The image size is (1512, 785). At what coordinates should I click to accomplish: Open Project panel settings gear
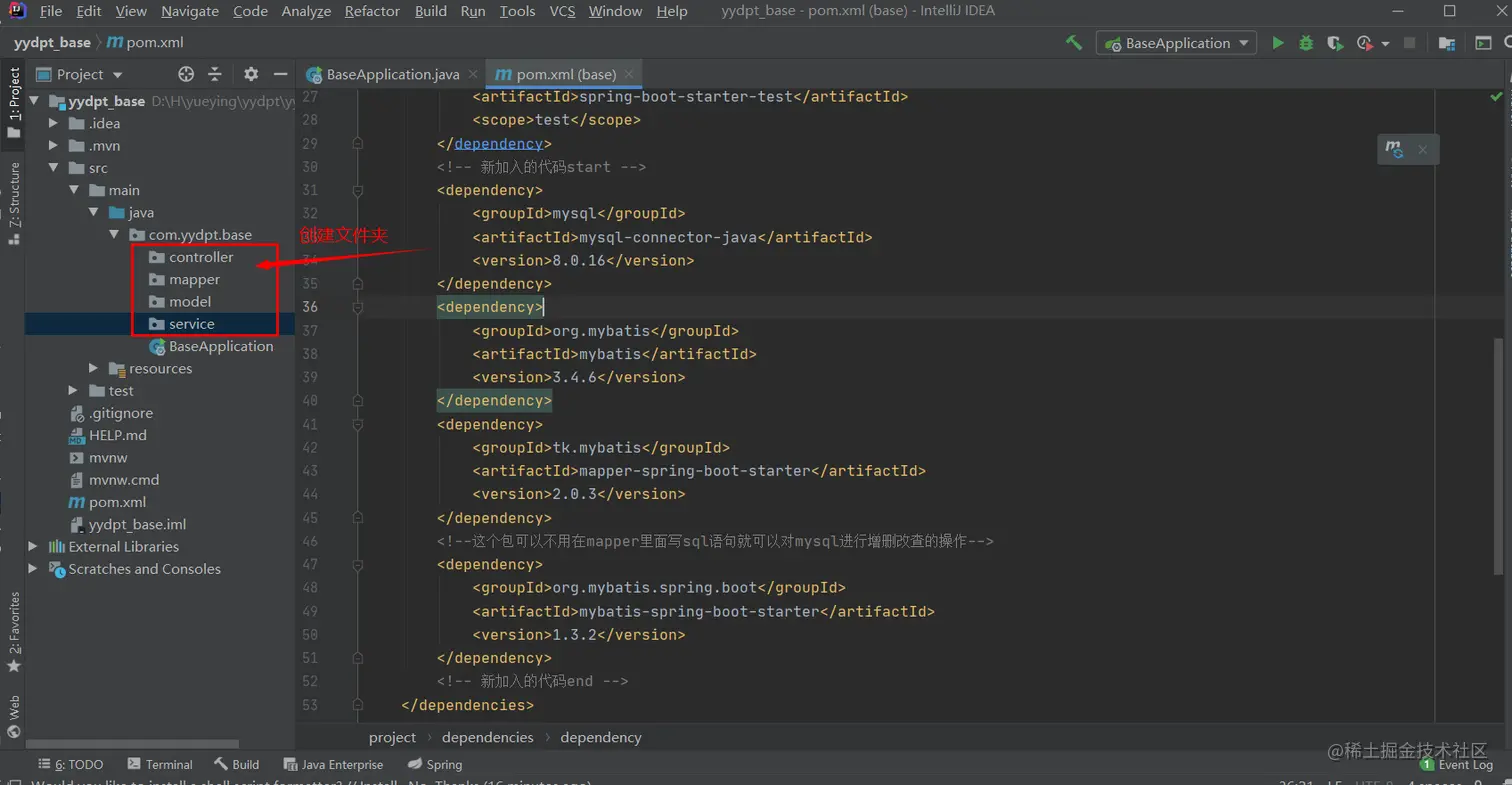tap(251, 74)
